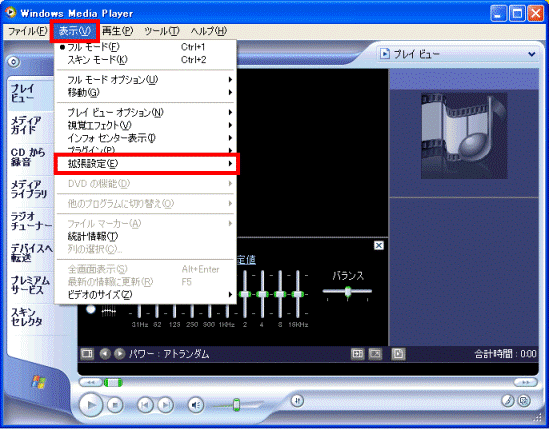Click the round taskbar toggle button top left
This screenshot has height=430, width=549.
coord(14,62)
